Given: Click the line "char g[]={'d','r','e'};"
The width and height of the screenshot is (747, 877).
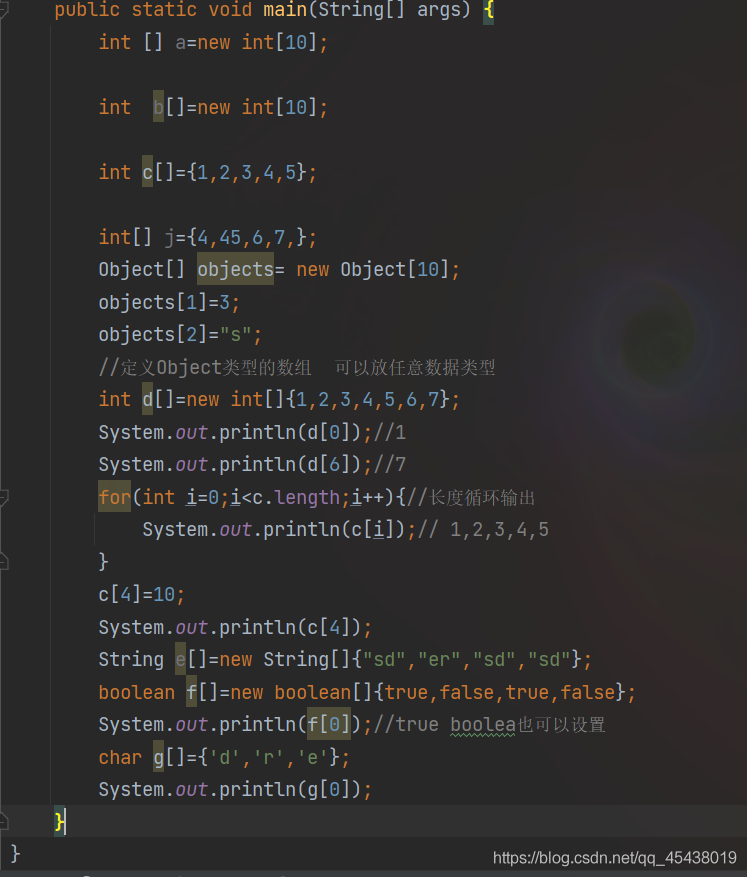Looking at the screenshot, I should click(x=224, y=757).
